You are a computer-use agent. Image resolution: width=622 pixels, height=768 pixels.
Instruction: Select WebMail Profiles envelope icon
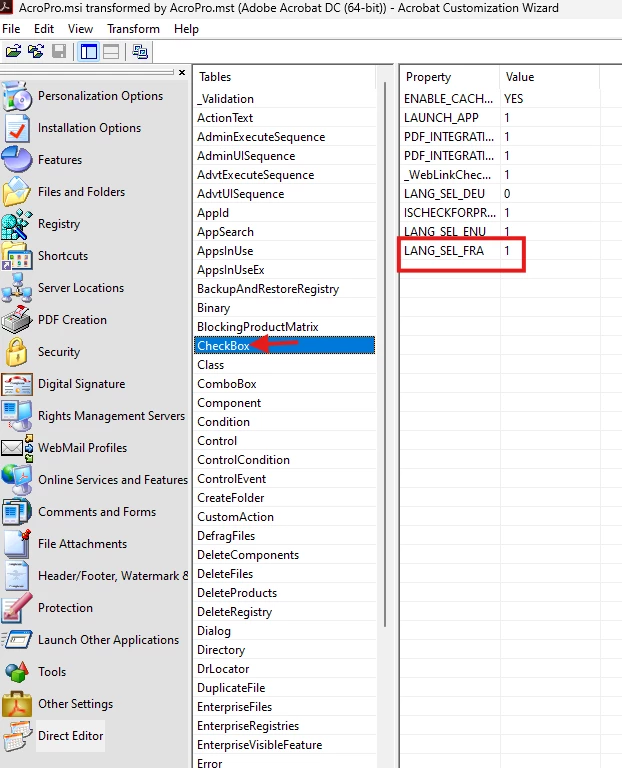[x=17, y=448]
